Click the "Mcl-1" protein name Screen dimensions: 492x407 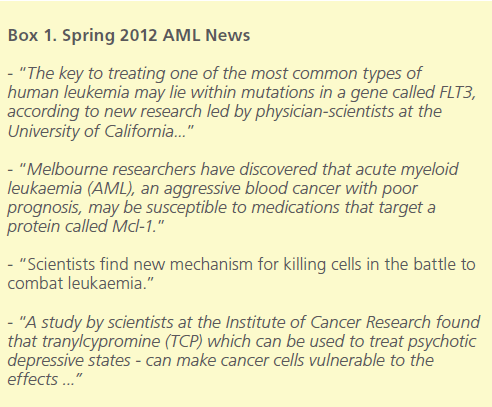134,226
